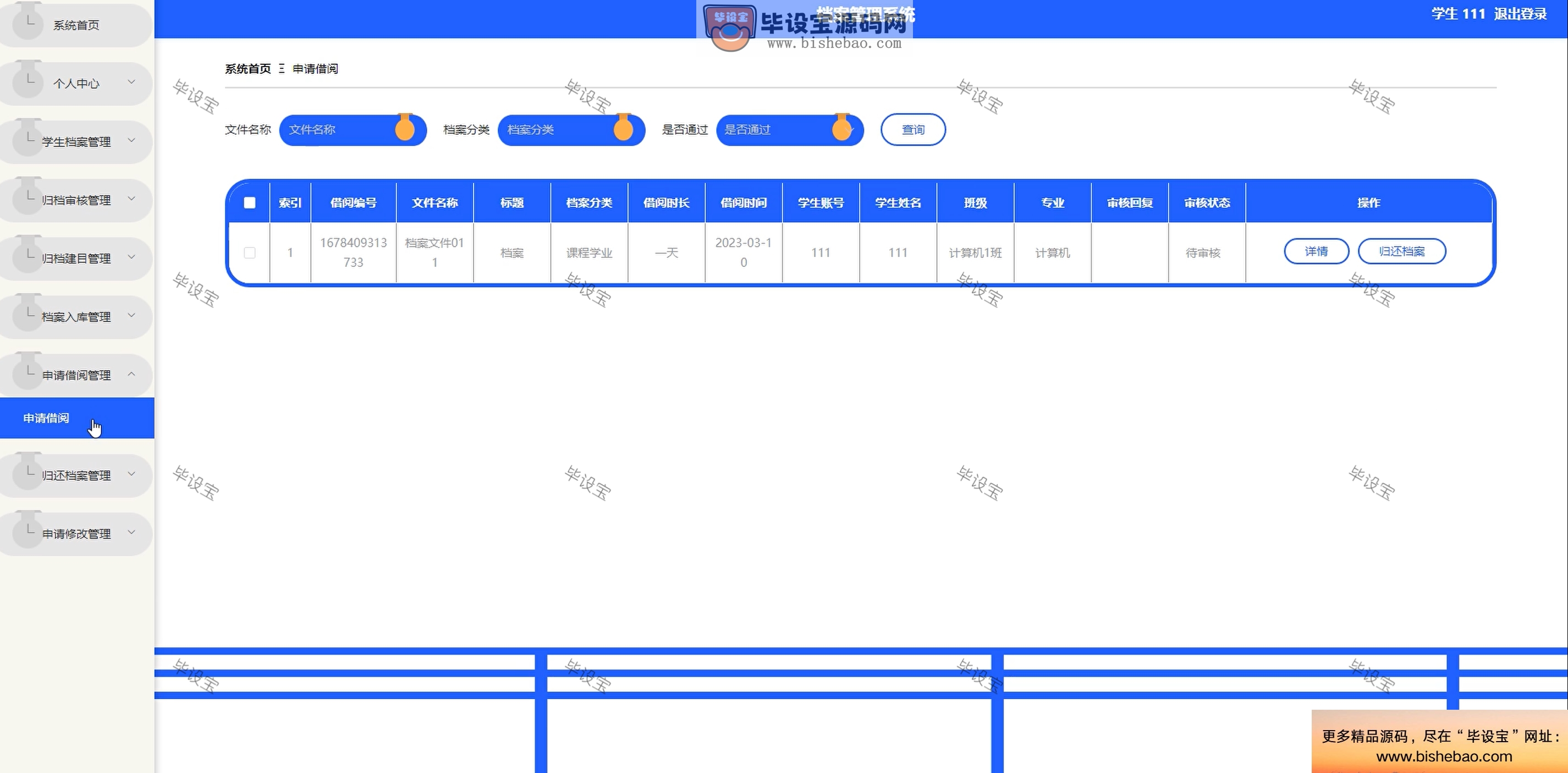Click the 查询 search button
The image size is (1568, 773).
click(x=913, y=130)
